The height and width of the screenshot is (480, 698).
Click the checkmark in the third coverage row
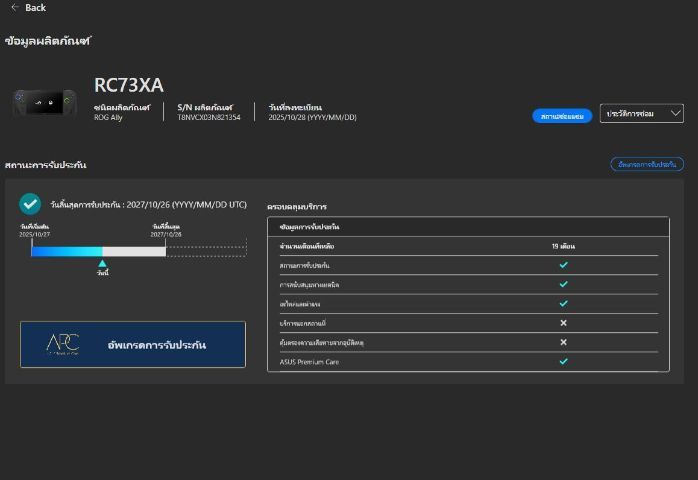pyautogui.click(x=563, y=303)
